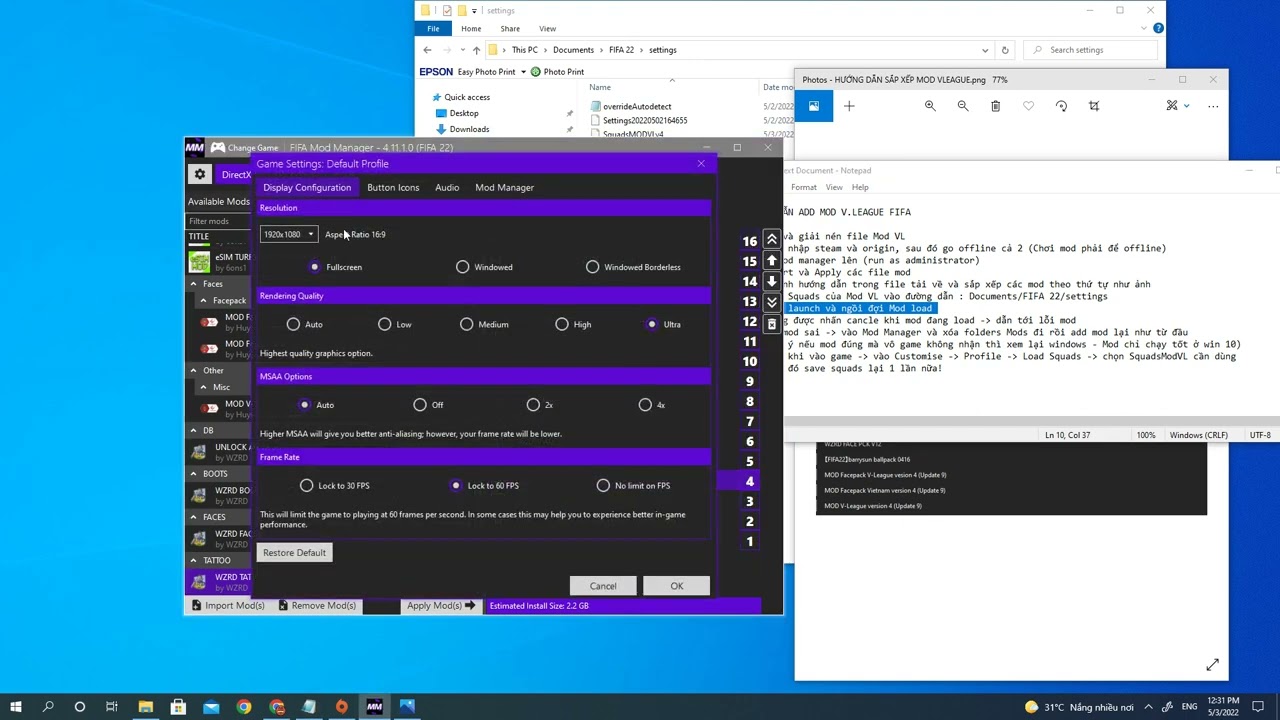
Task: Choose No limit on FPS
Action: 633,485
